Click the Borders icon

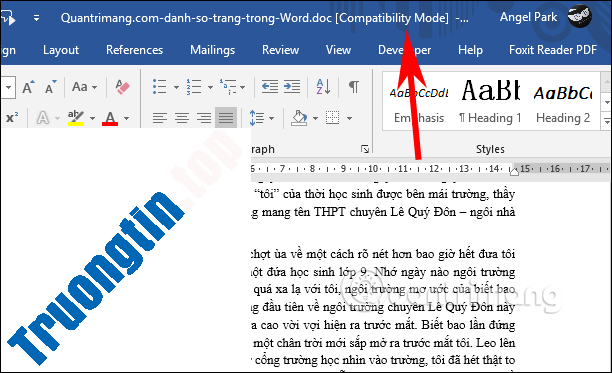pyautogui.click(x=333, y=117)
